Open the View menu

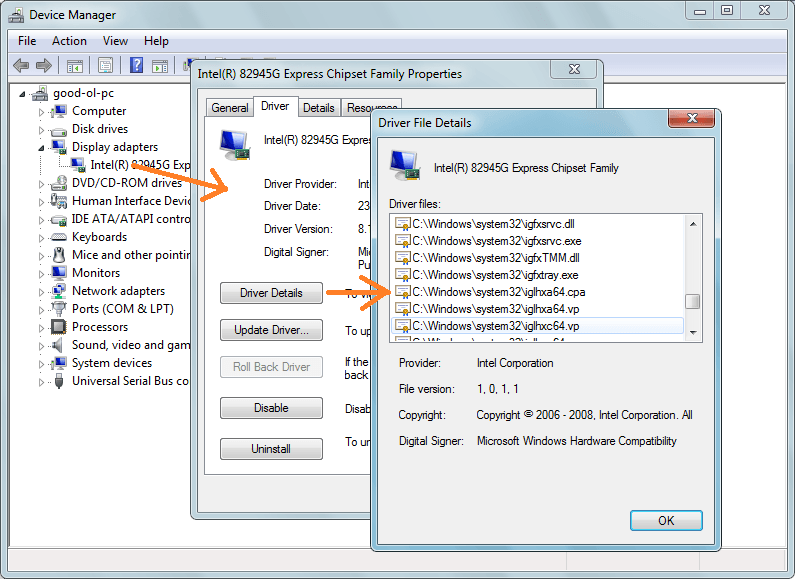[115, 41]
